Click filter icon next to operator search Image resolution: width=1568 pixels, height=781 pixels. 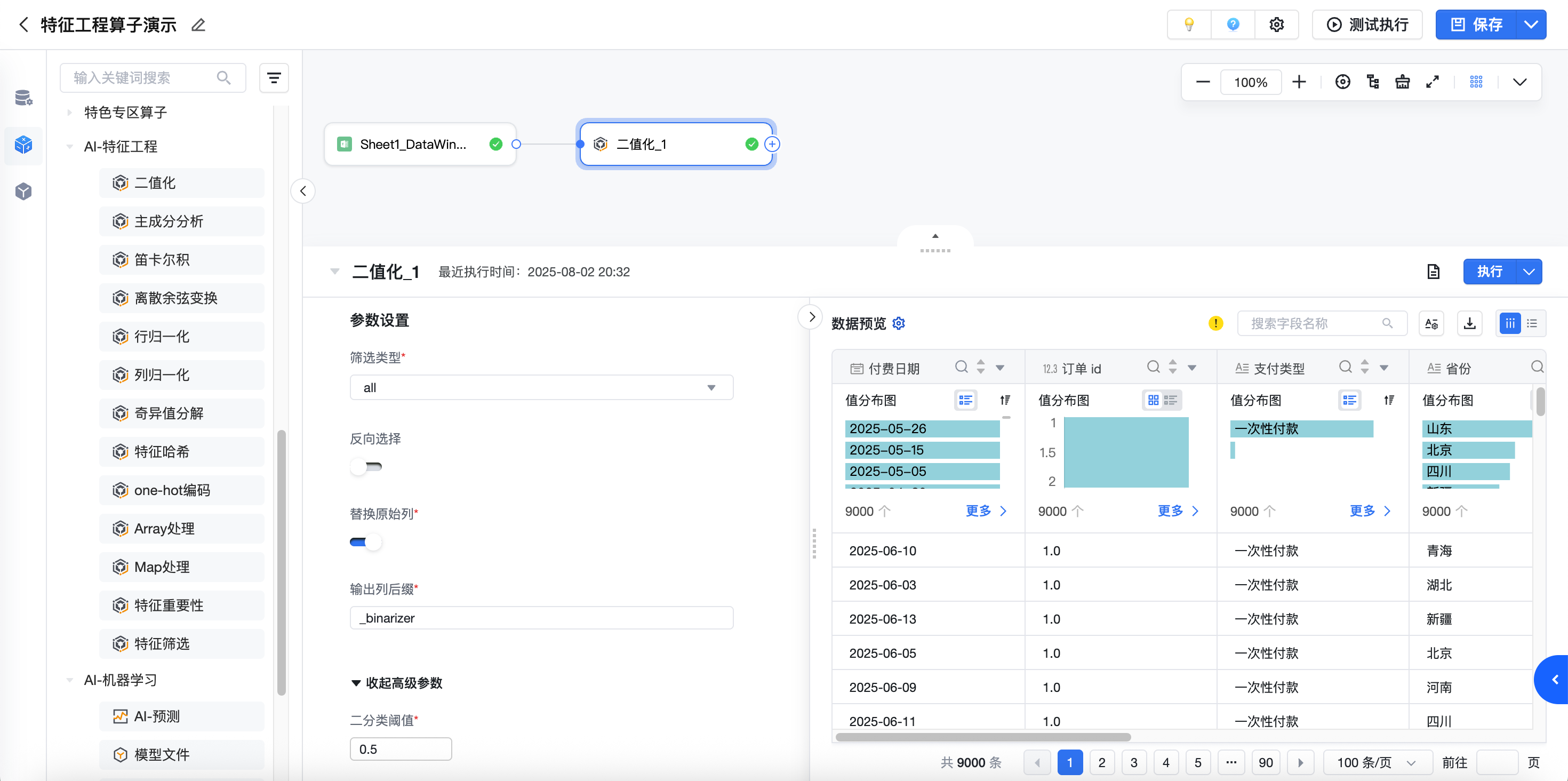[274, 78]
